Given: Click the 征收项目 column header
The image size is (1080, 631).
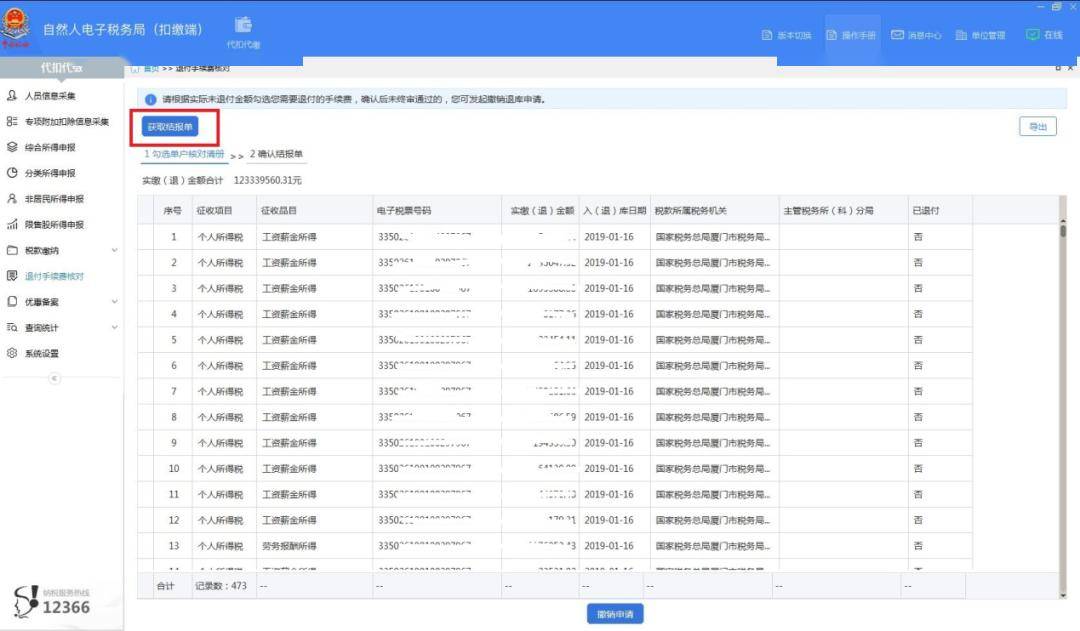Looking at the screenshot, I should (x=223, y=211).
